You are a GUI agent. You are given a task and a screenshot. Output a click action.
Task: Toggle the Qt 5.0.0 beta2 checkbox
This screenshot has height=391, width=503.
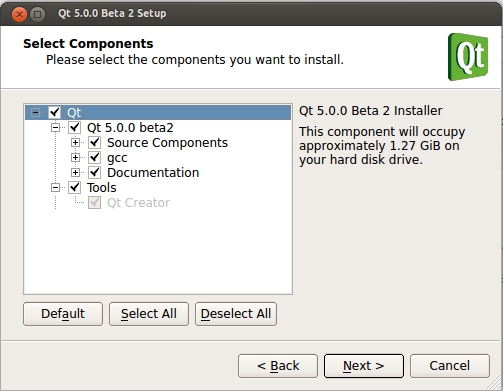75,127
